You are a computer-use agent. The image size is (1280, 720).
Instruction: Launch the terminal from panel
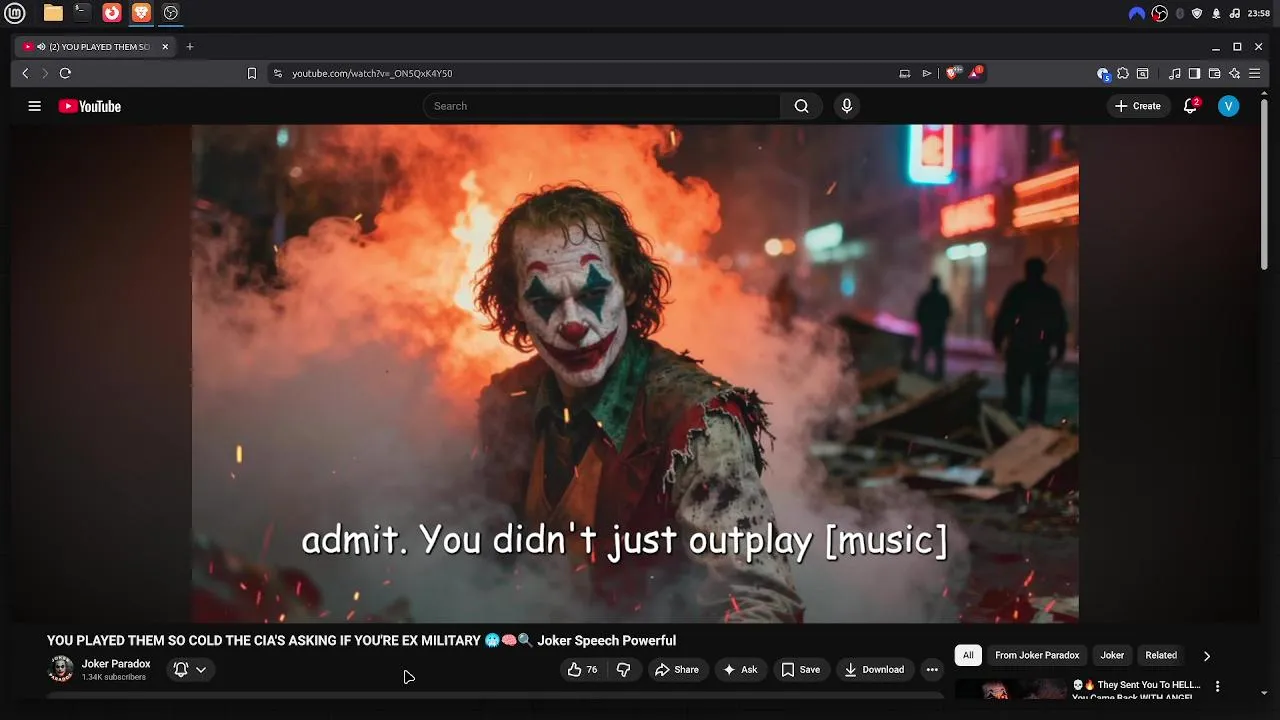pyautogui.click(x=82, y=13)
